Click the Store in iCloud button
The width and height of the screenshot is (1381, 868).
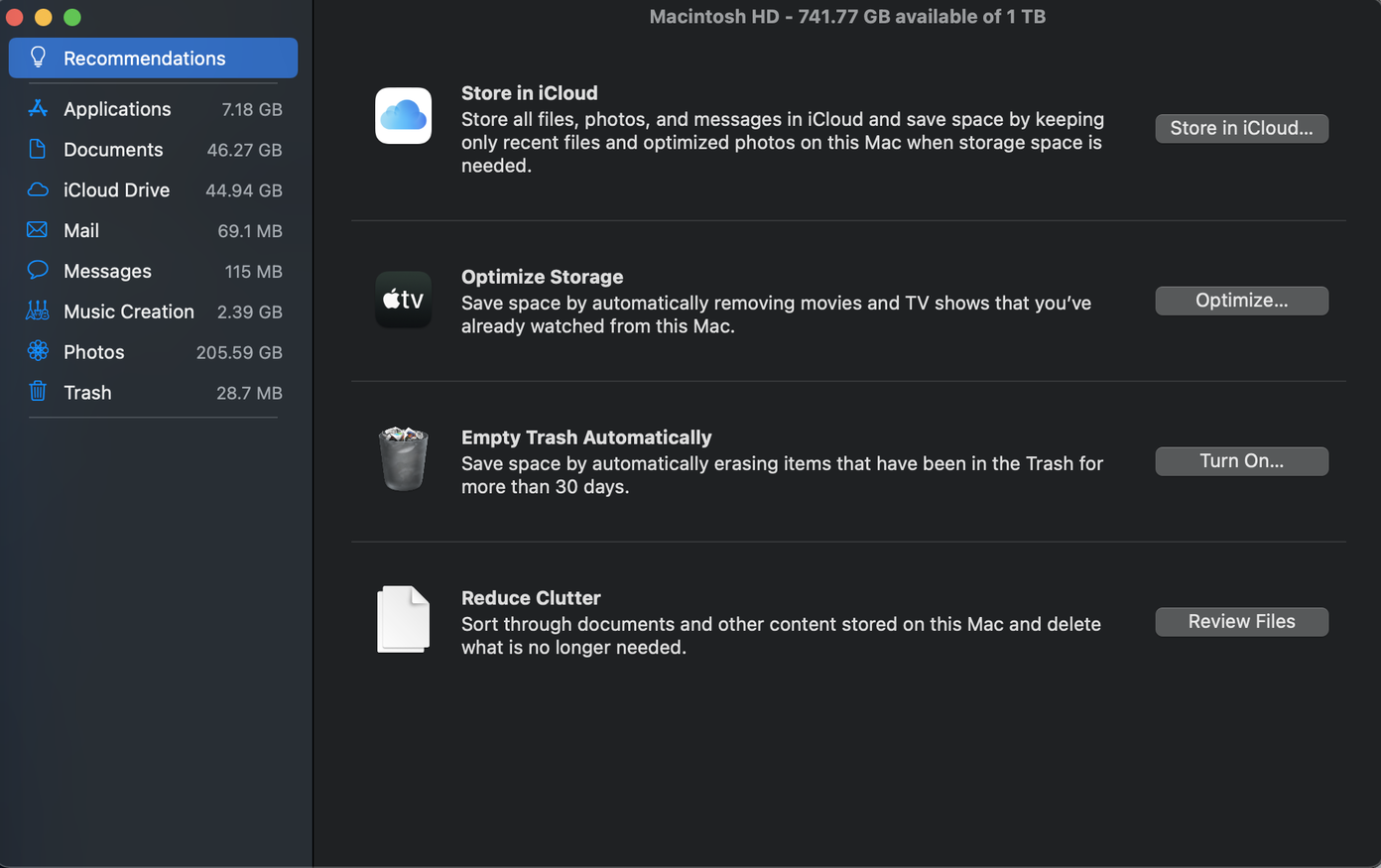(1241, 128)
